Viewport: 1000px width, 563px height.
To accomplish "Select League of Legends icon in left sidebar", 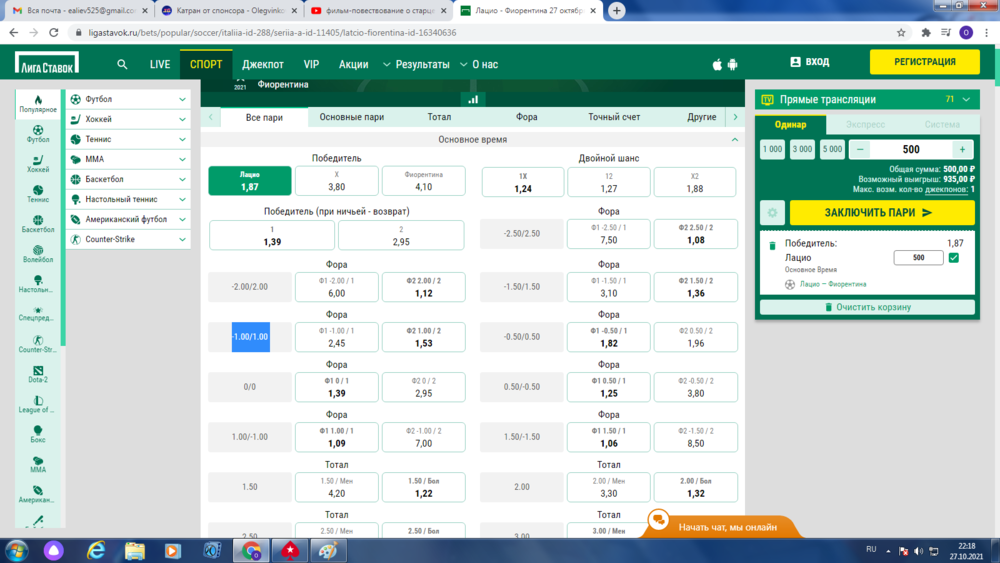I will (x=38, y=404).
